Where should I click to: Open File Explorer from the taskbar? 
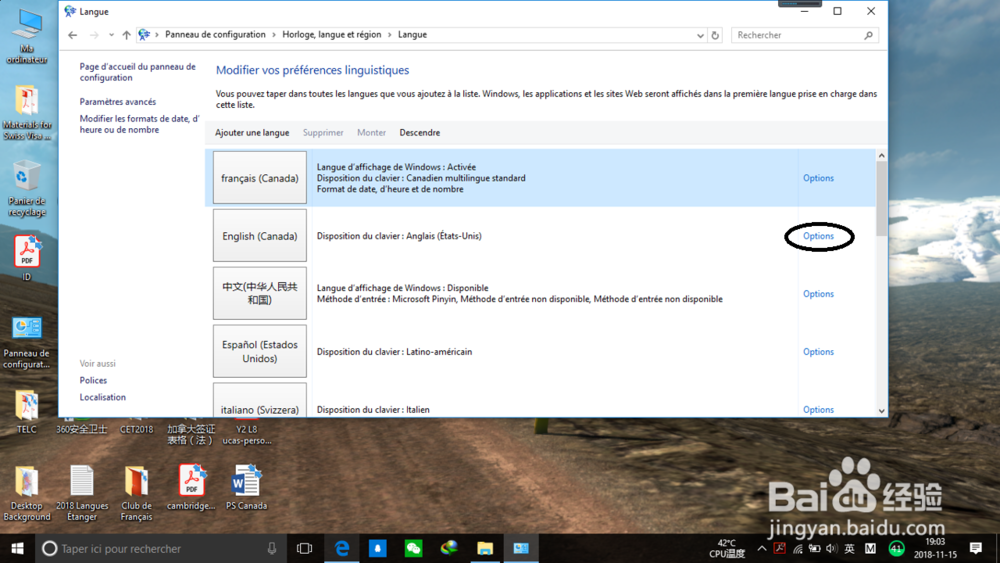coord(485,548)
